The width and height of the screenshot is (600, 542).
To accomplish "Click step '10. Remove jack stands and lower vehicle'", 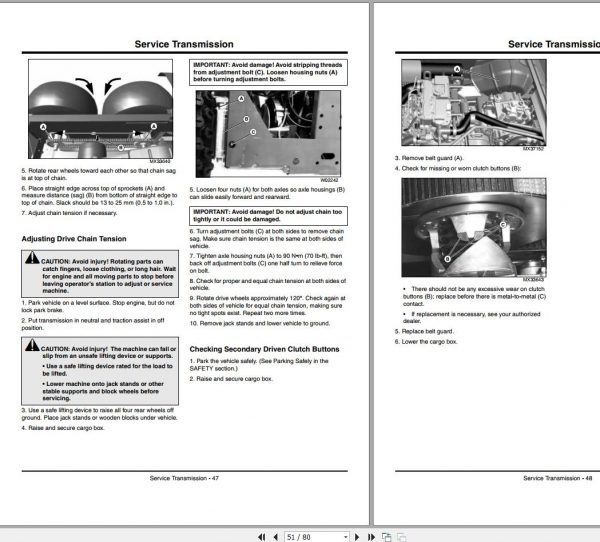I will pos(259,323).
